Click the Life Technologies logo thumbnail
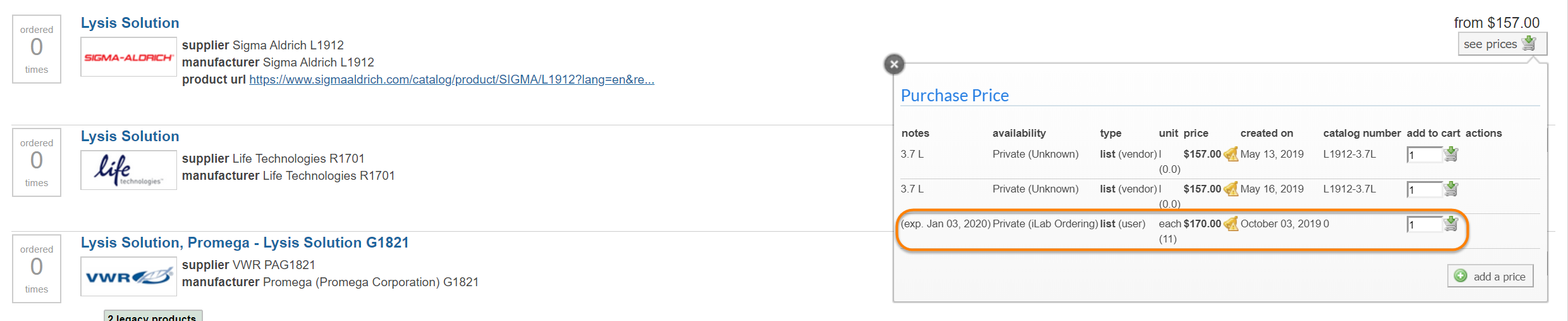 [128, 170]
